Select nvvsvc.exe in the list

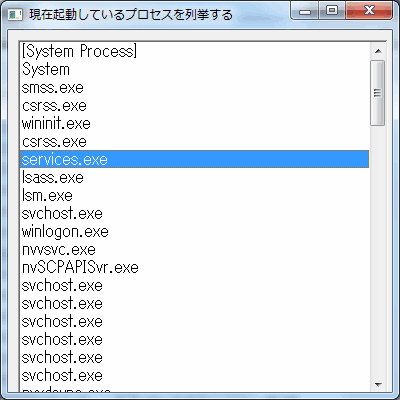(x=195, y=250)
